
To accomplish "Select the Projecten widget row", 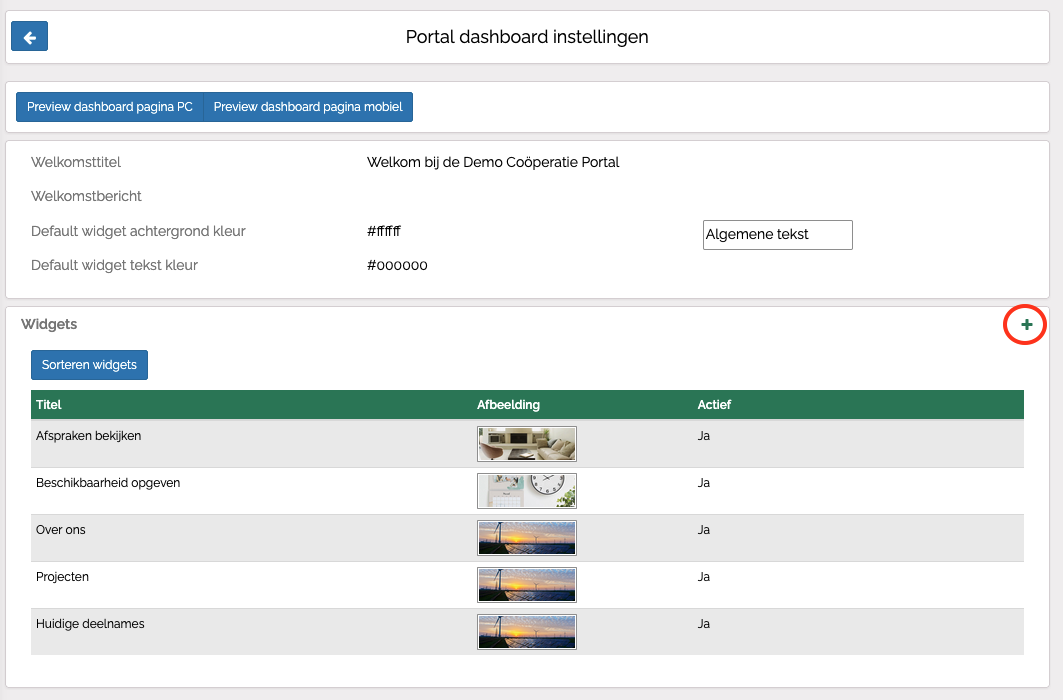I will 62,577.
